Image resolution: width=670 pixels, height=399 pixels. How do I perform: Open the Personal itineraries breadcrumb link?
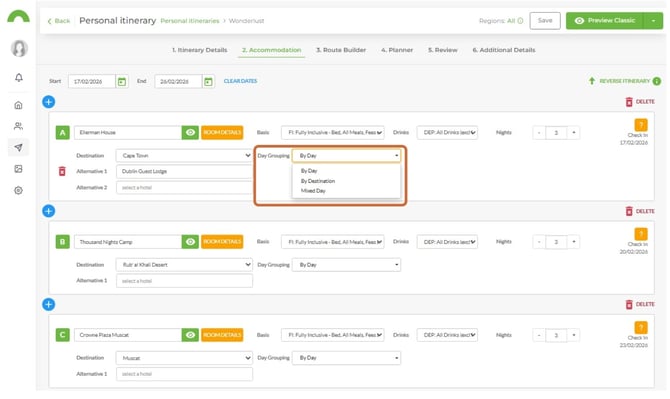pos(190,21)
